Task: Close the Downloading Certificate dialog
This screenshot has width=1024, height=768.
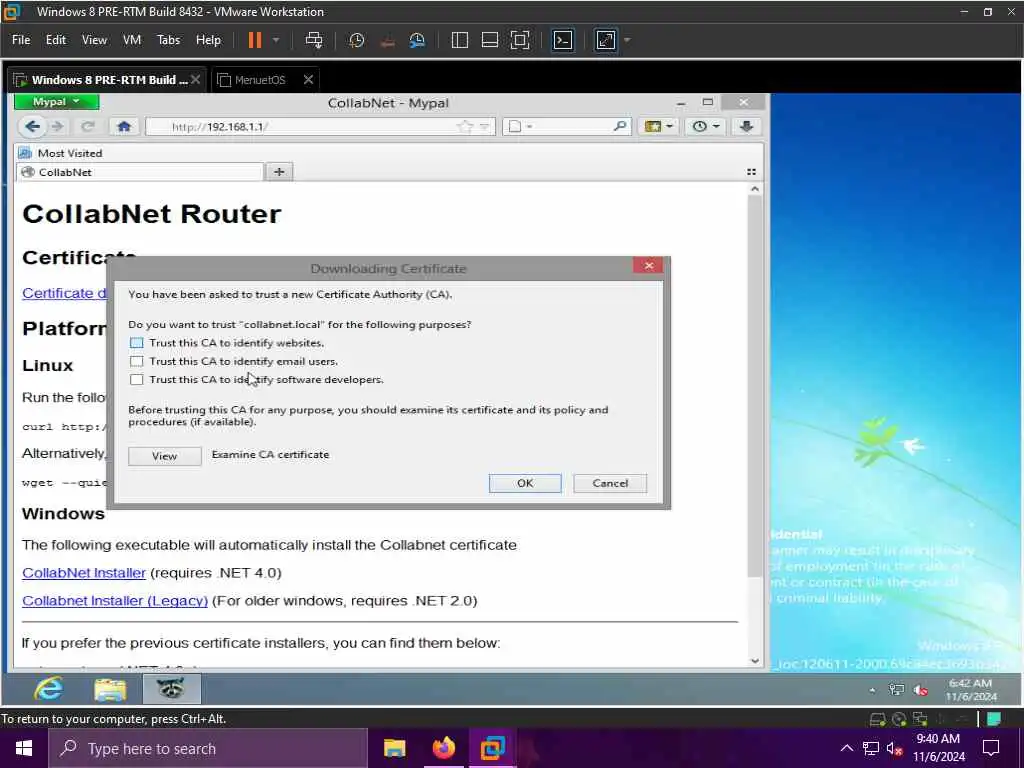Action: pyautogui.click(x=648, y=266)
